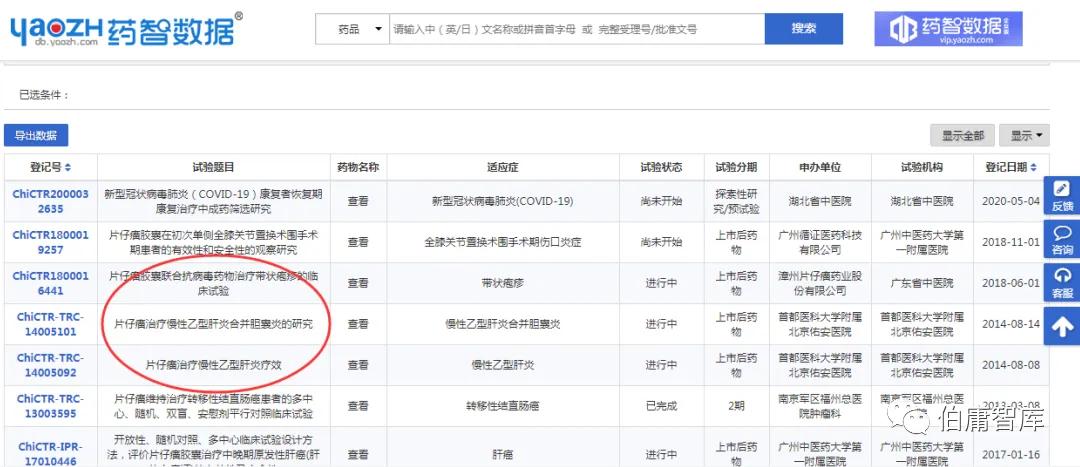The image size is (1080, 467).
Task: Click date cell 2018-11-01
Action: [1010, 242]
